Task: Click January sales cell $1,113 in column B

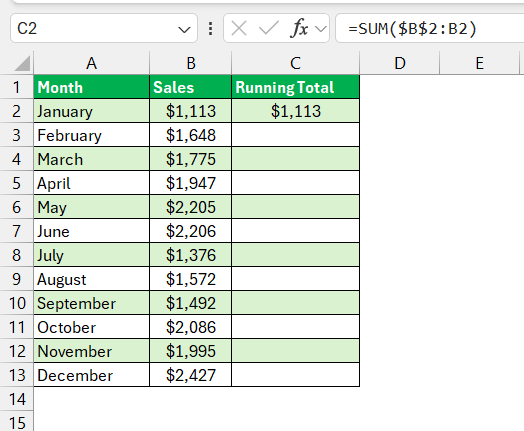Action: pyautogui.click(x=190, y=111)
